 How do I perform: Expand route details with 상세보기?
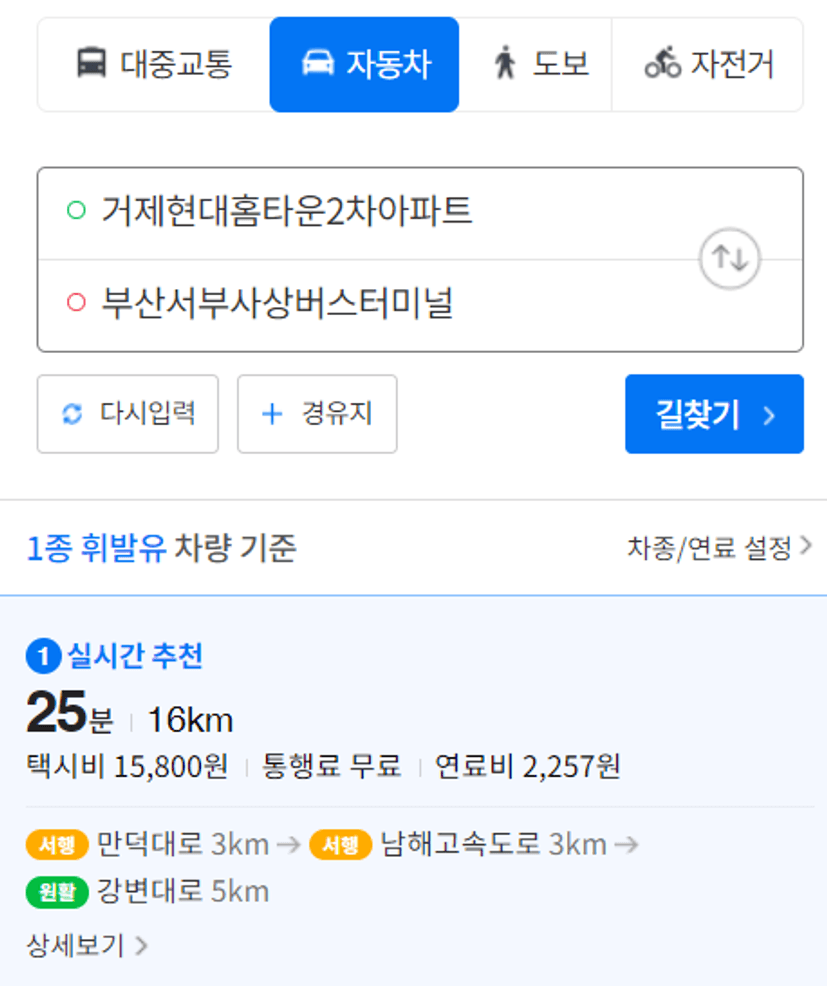[x=87, y=945]
